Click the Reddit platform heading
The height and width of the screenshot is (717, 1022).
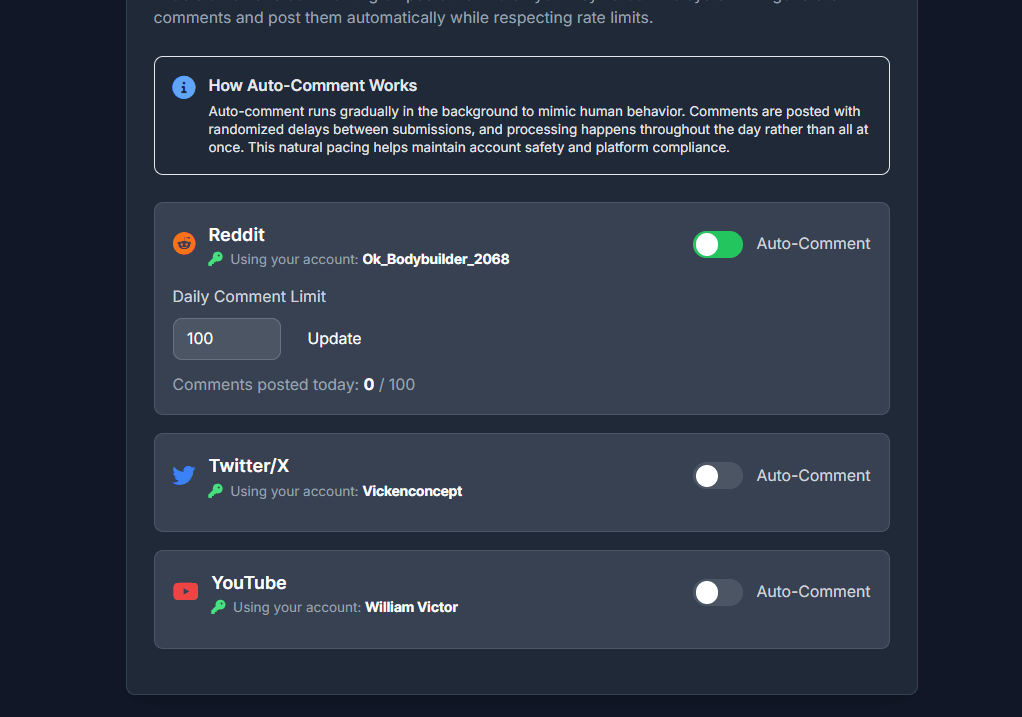[237, 235]
